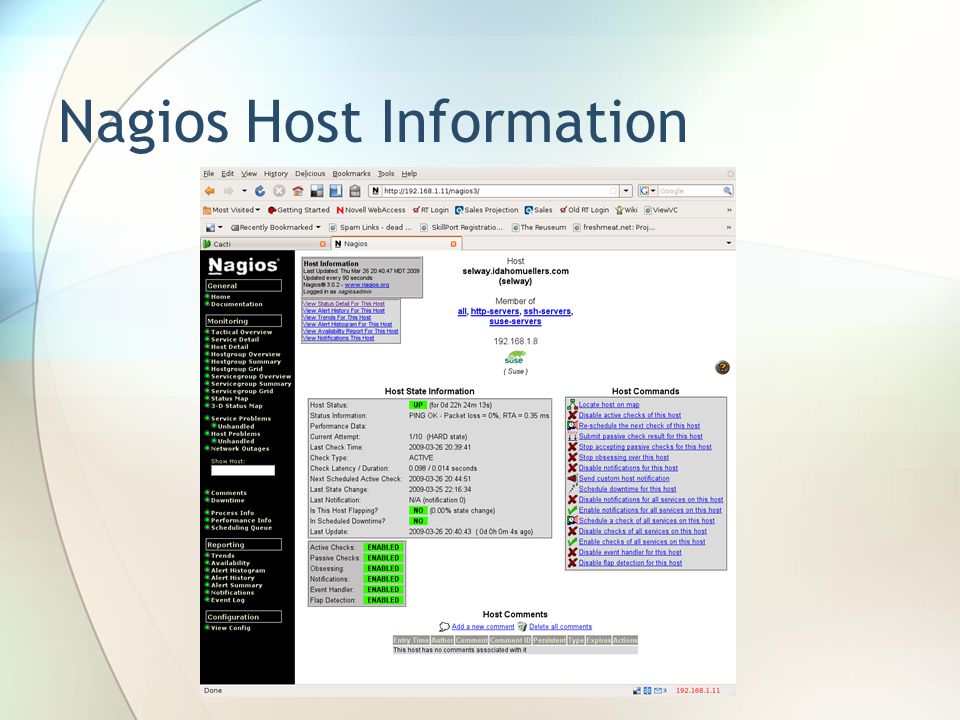Expand the Recently Bookmarked dropdown
960x720 pixels.
coord(318,227)
